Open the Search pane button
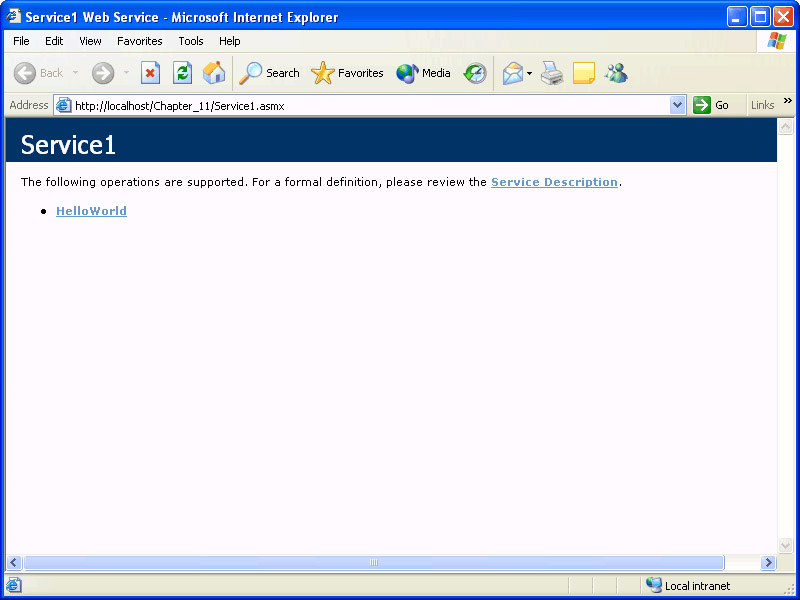 270,73
